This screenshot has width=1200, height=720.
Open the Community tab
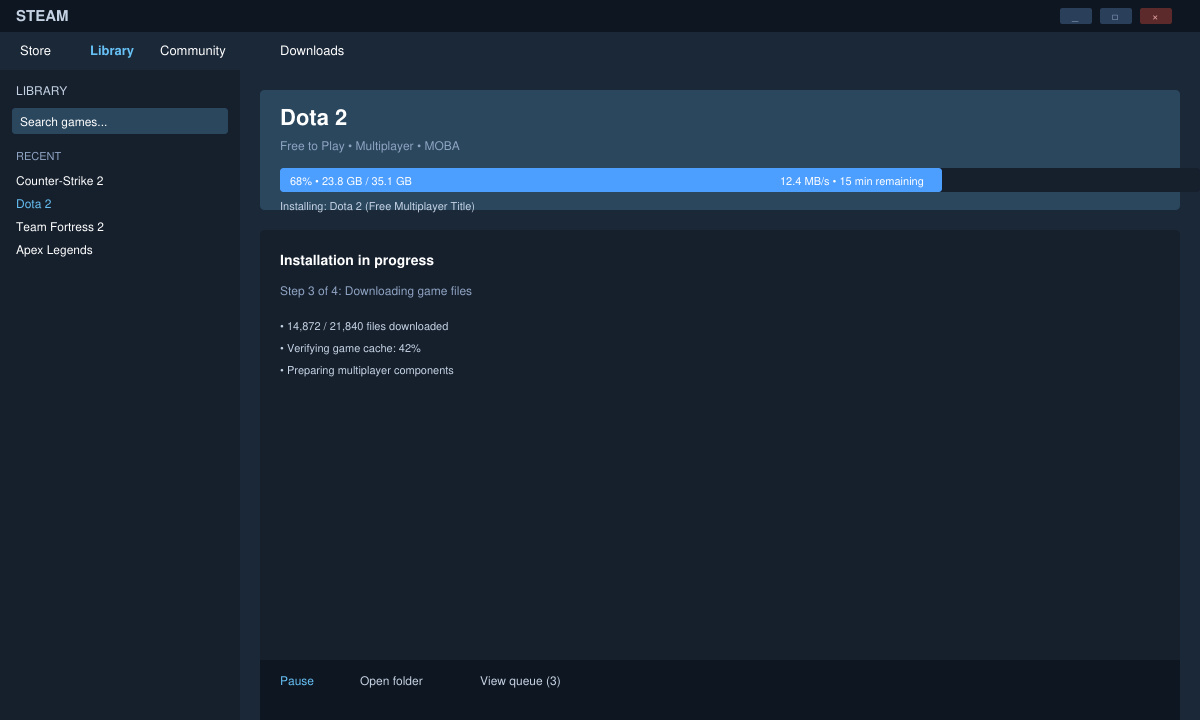(193, 51)
